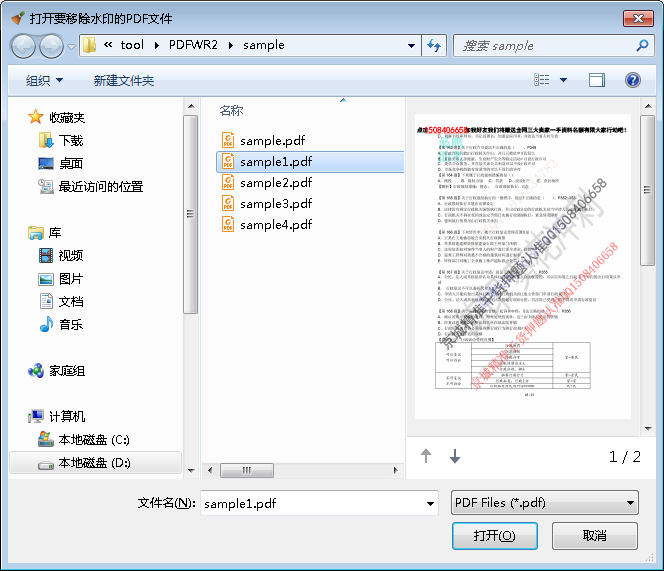Select sample1.pdf file

(310, 161)
